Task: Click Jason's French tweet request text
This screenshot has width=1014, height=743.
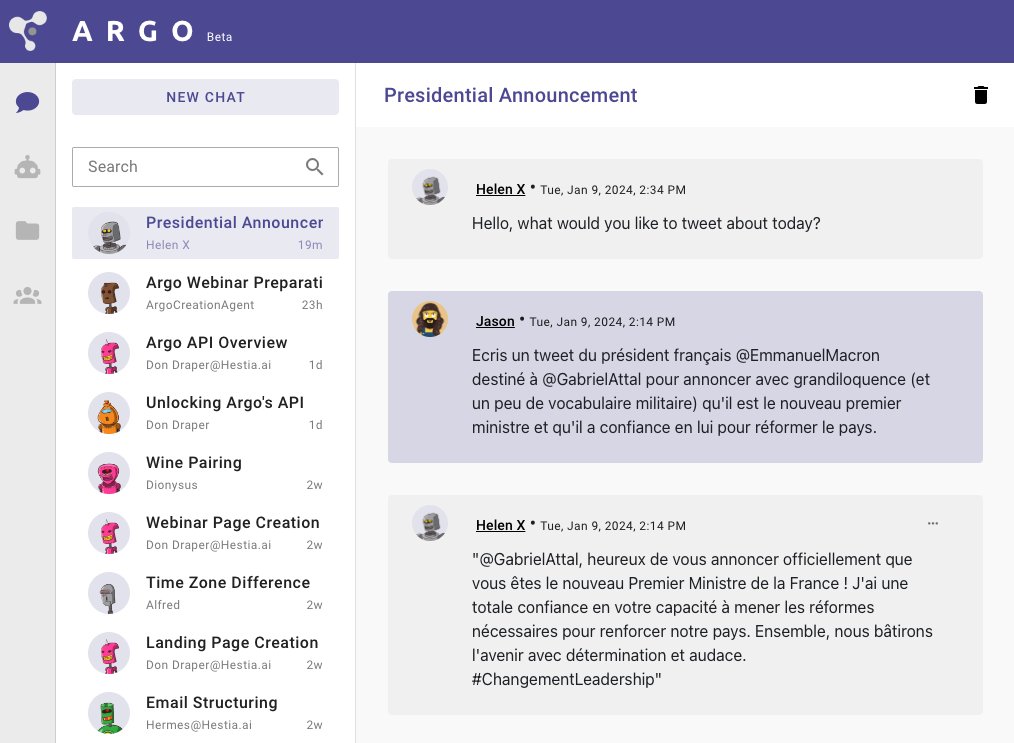Action: point(701,391)
